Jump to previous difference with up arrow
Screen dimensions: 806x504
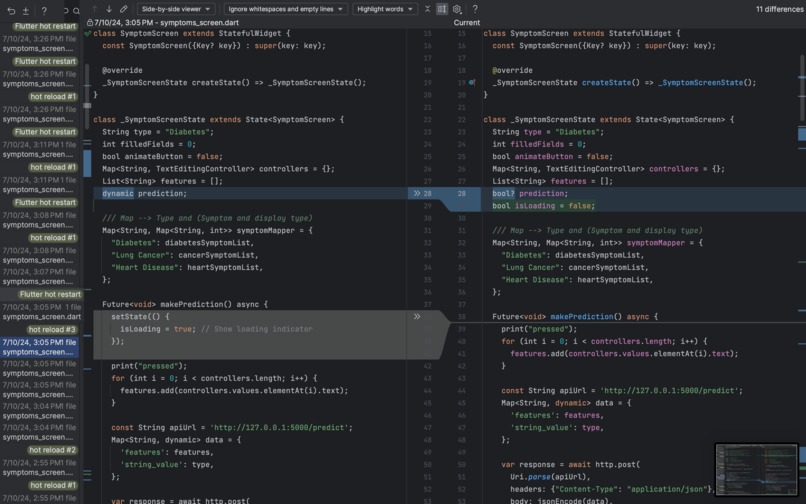point(95,9)
